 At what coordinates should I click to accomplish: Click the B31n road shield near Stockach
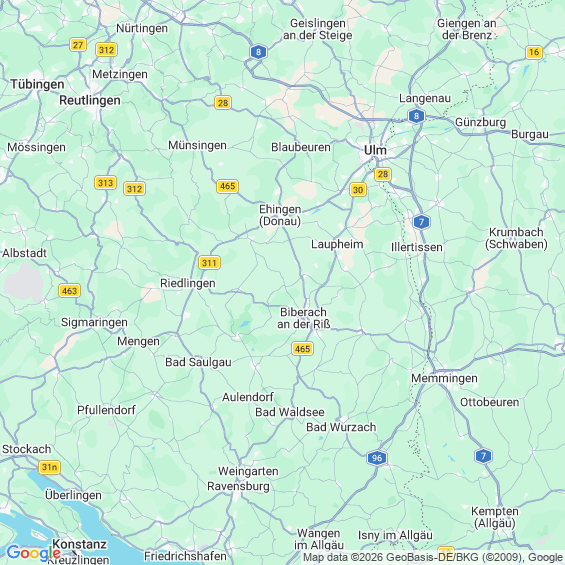[x=49, y=467]
